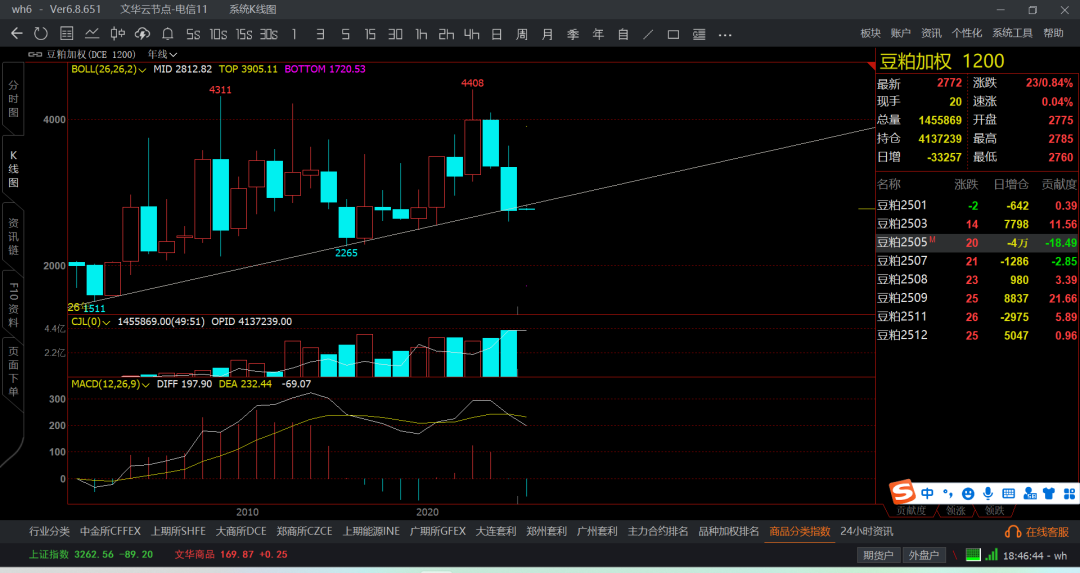
Task: Open 在线客服 online support link
Action: tap(1047, 532)
